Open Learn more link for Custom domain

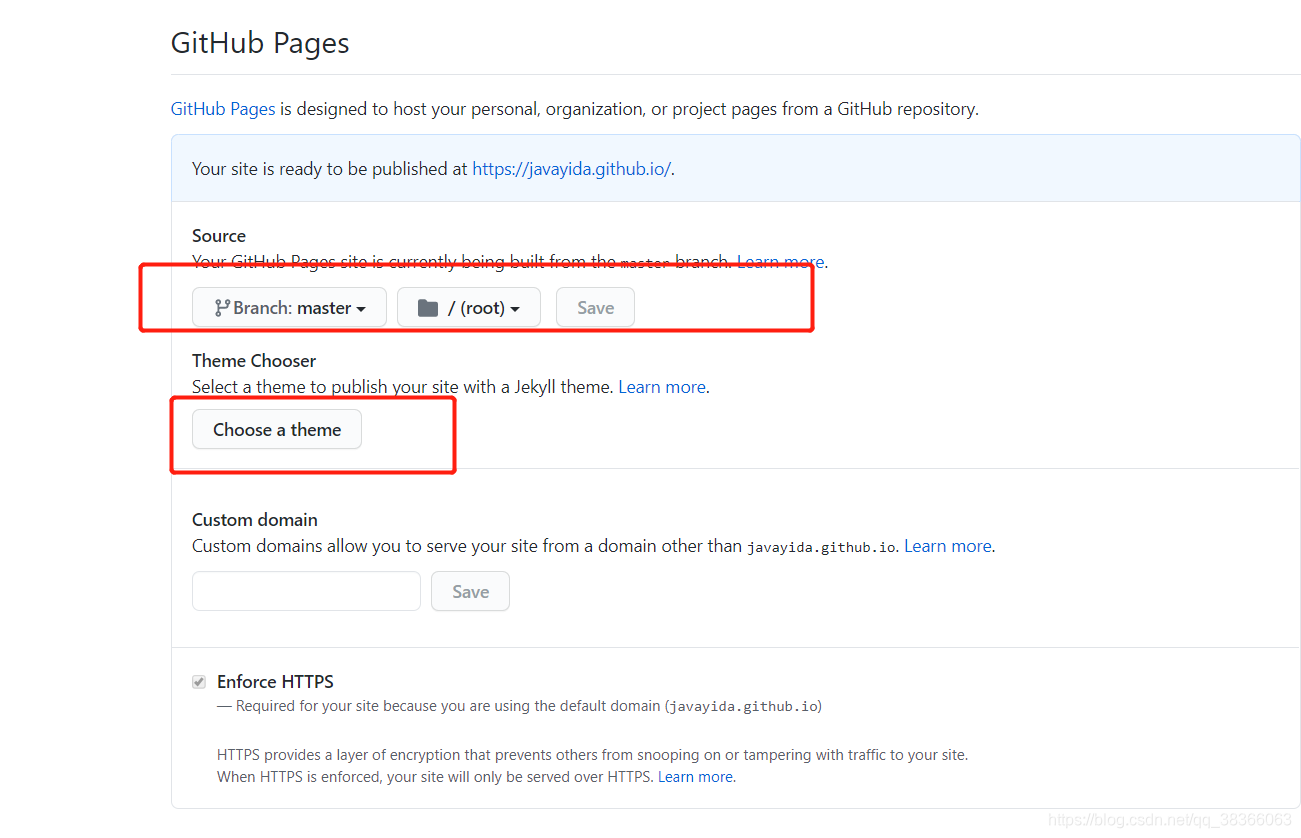point(948,546)
